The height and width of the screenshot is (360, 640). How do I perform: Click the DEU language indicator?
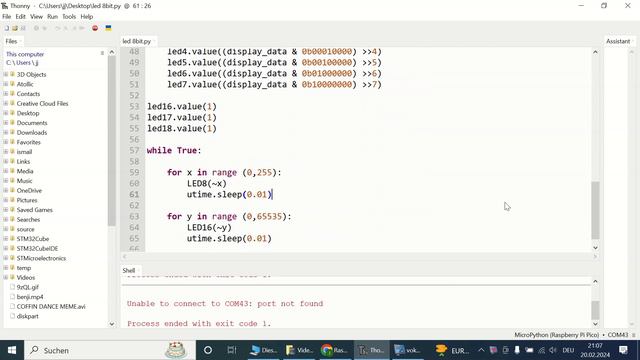pyautogui.click(x=568, y=350)
